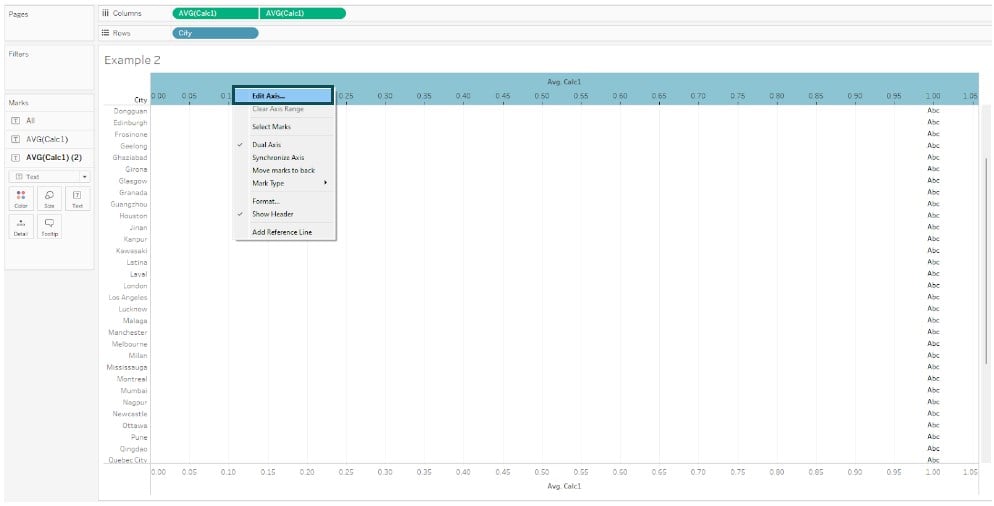
Task: Click the Example 2 sheet title
Action: [x=132, y=60]
